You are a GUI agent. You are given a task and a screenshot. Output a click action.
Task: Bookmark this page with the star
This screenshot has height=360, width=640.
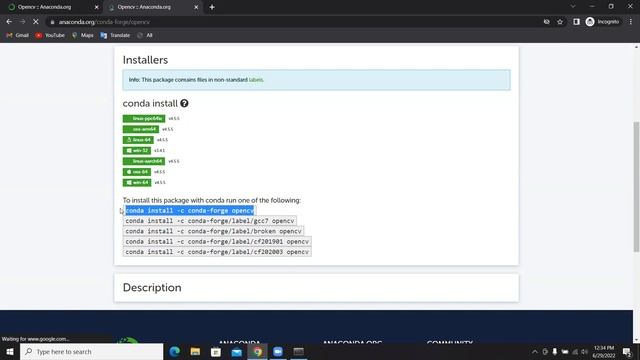point(560,22)
